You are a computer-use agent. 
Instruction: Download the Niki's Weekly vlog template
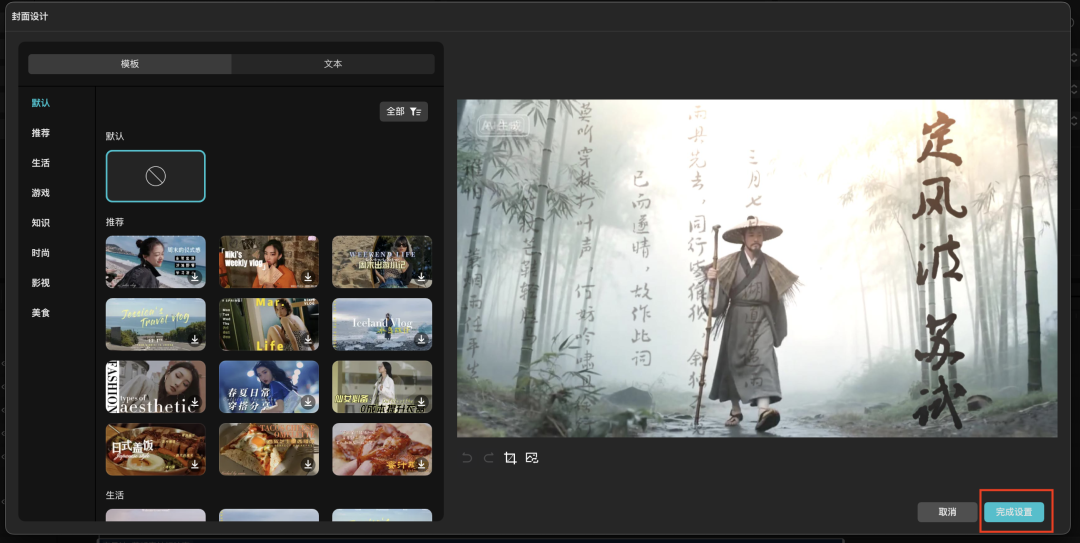(308, 278)
